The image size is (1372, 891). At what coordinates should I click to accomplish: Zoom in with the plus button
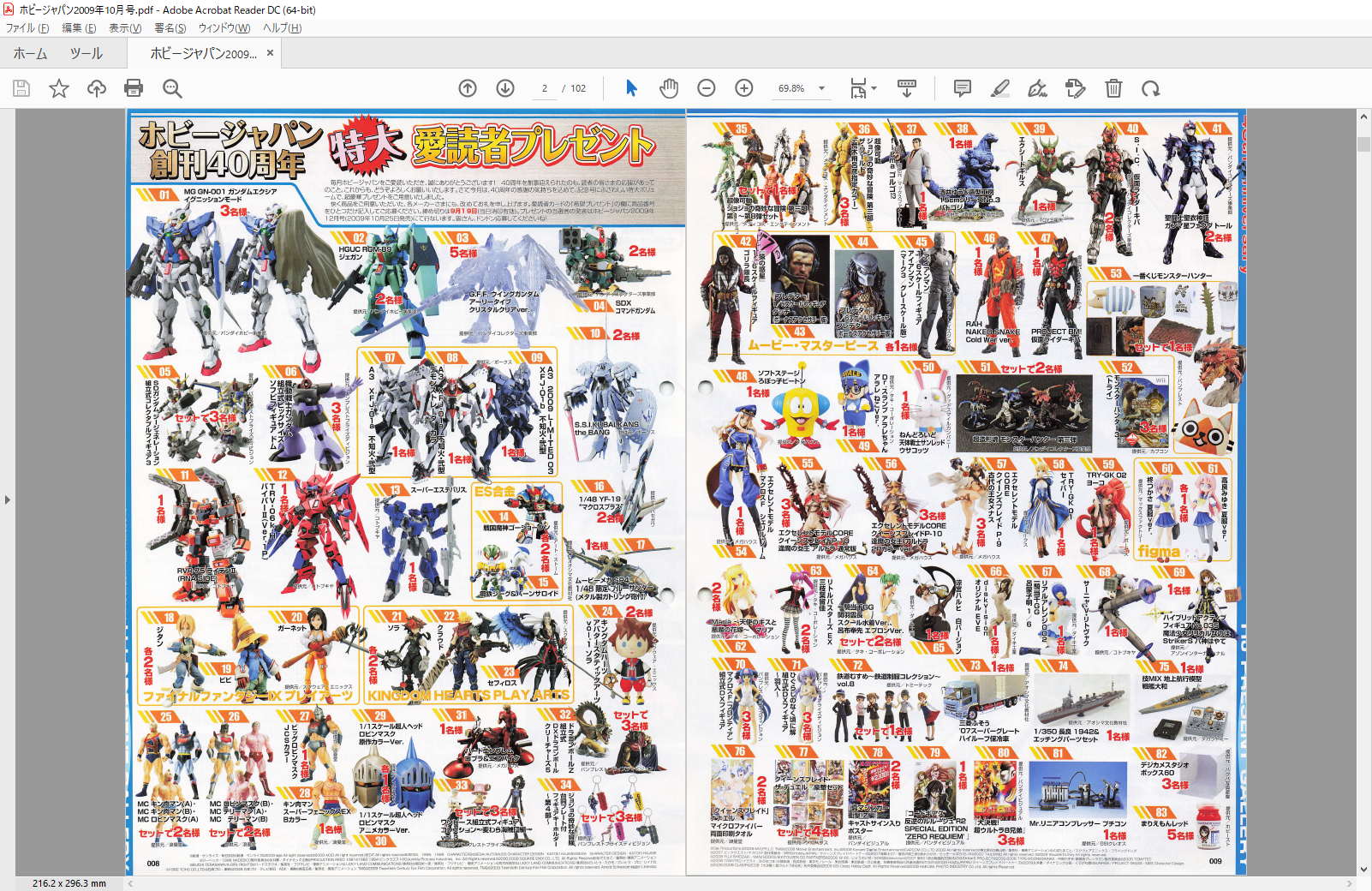pos(744,88)
